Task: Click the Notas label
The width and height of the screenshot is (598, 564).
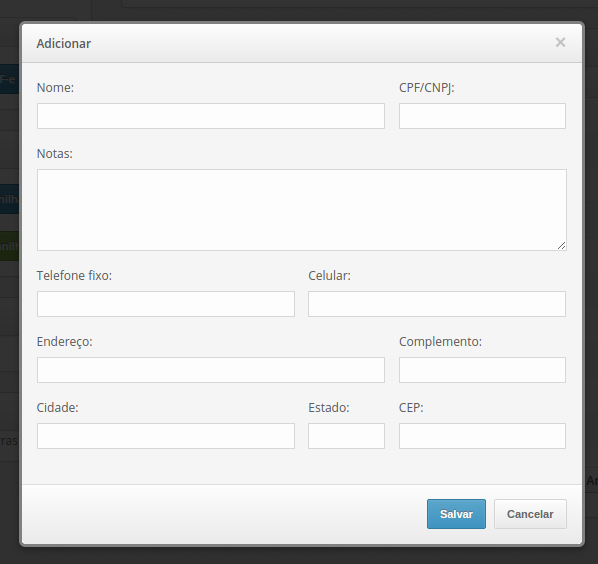Action: pos(55,154)
